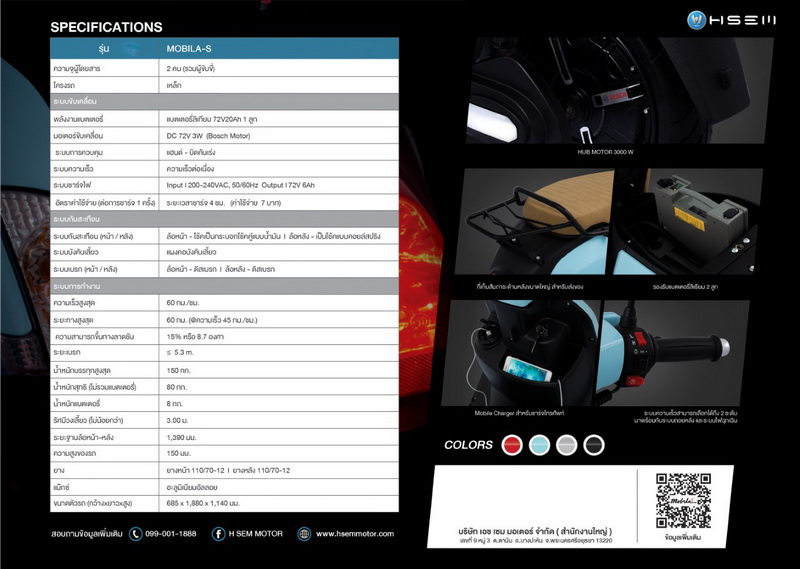Click the SPECIFICATIONS heading
800x569 pixels.
[106, 27]
